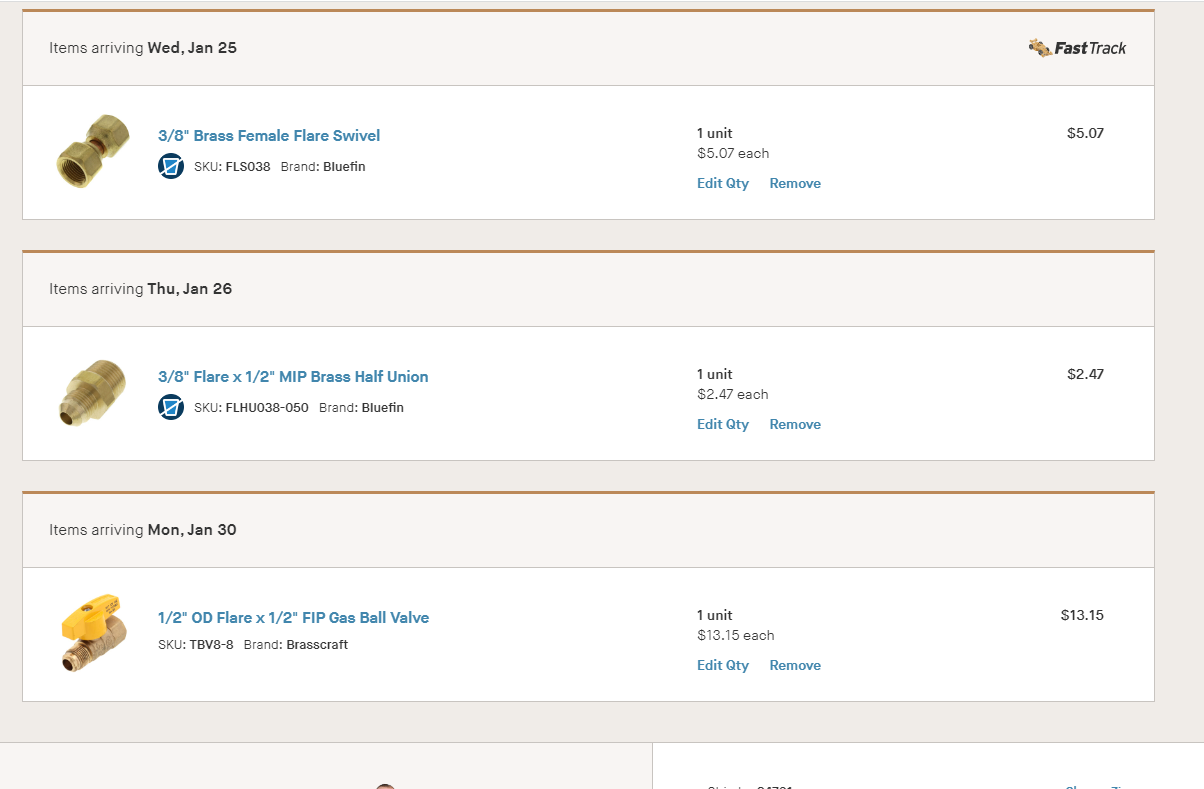
Task: Remove the Gas Ball Valve from cart
Action: pos(795,666)
